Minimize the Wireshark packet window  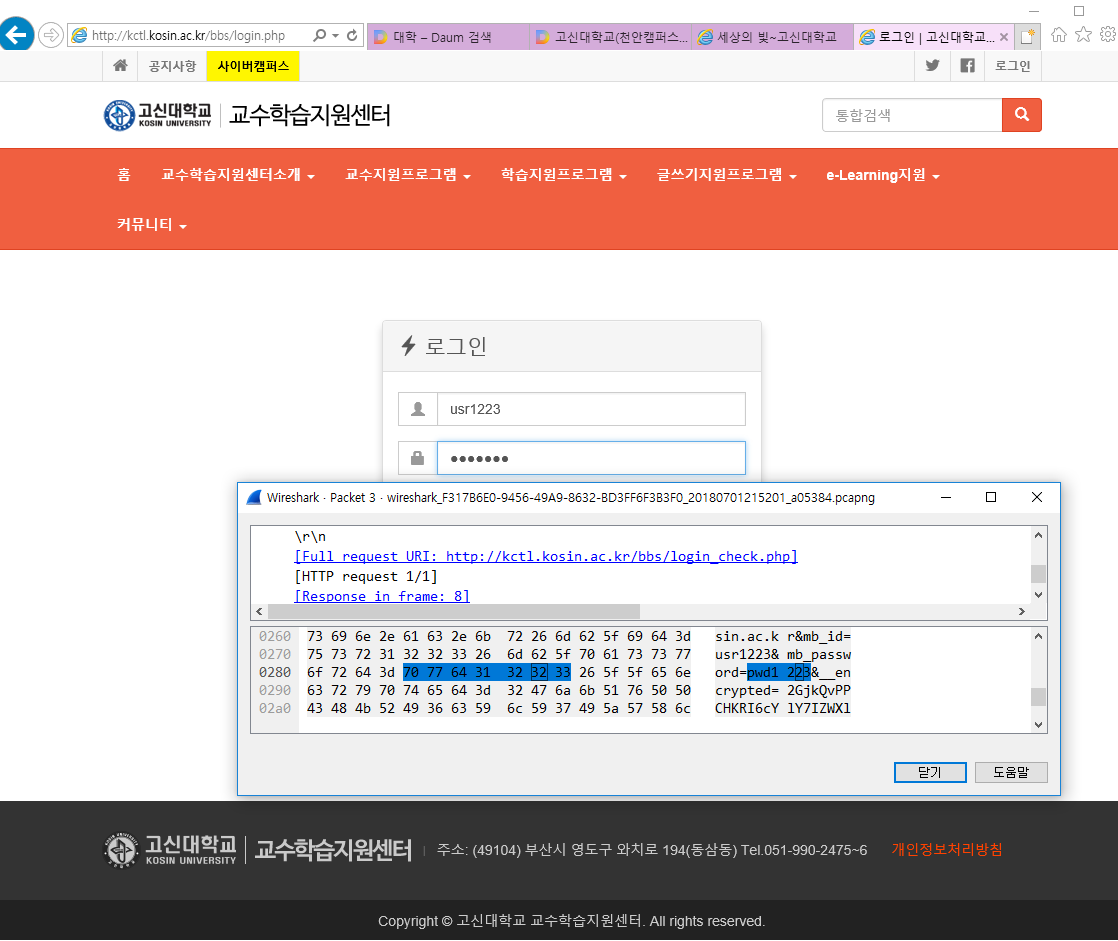click(945, 497)
